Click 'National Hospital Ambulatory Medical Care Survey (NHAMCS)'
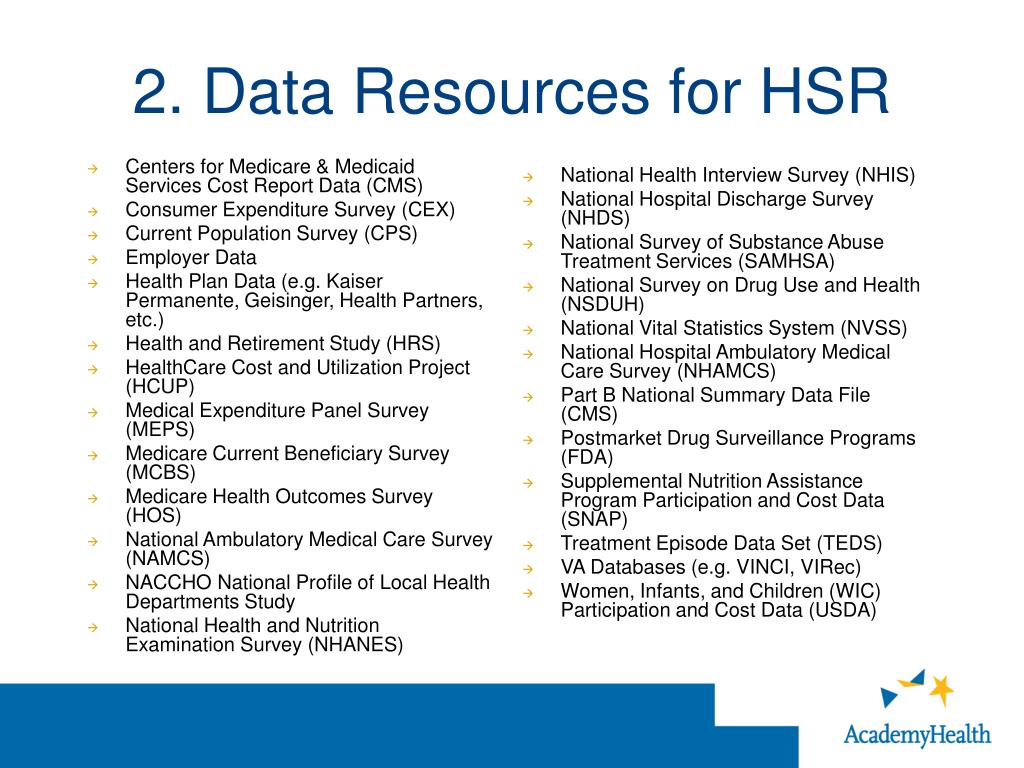 point(726,361)
